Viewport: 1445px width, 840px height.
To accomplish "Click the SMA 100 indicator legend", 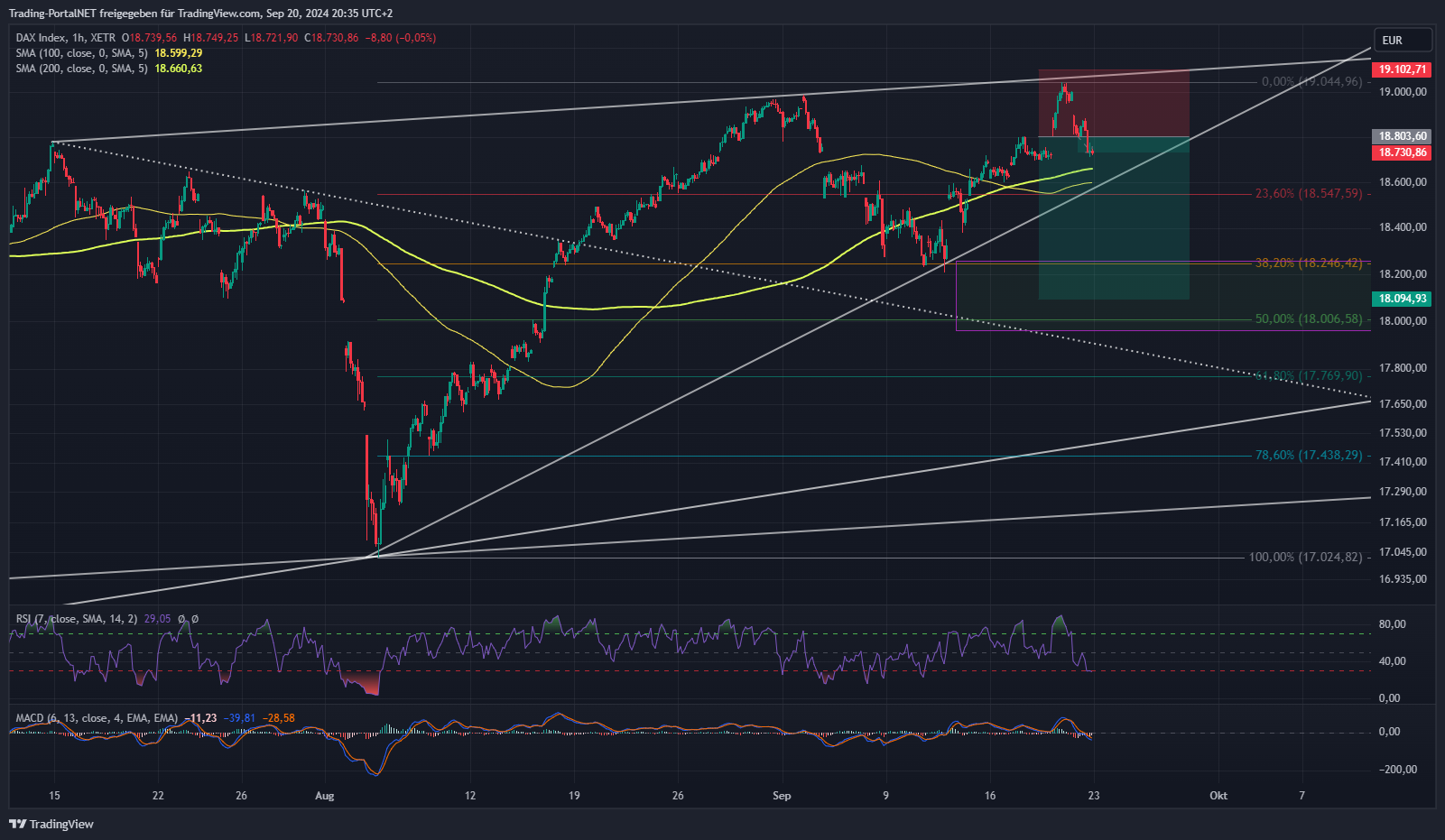I will pyautogui.click(x=81, y=53).
